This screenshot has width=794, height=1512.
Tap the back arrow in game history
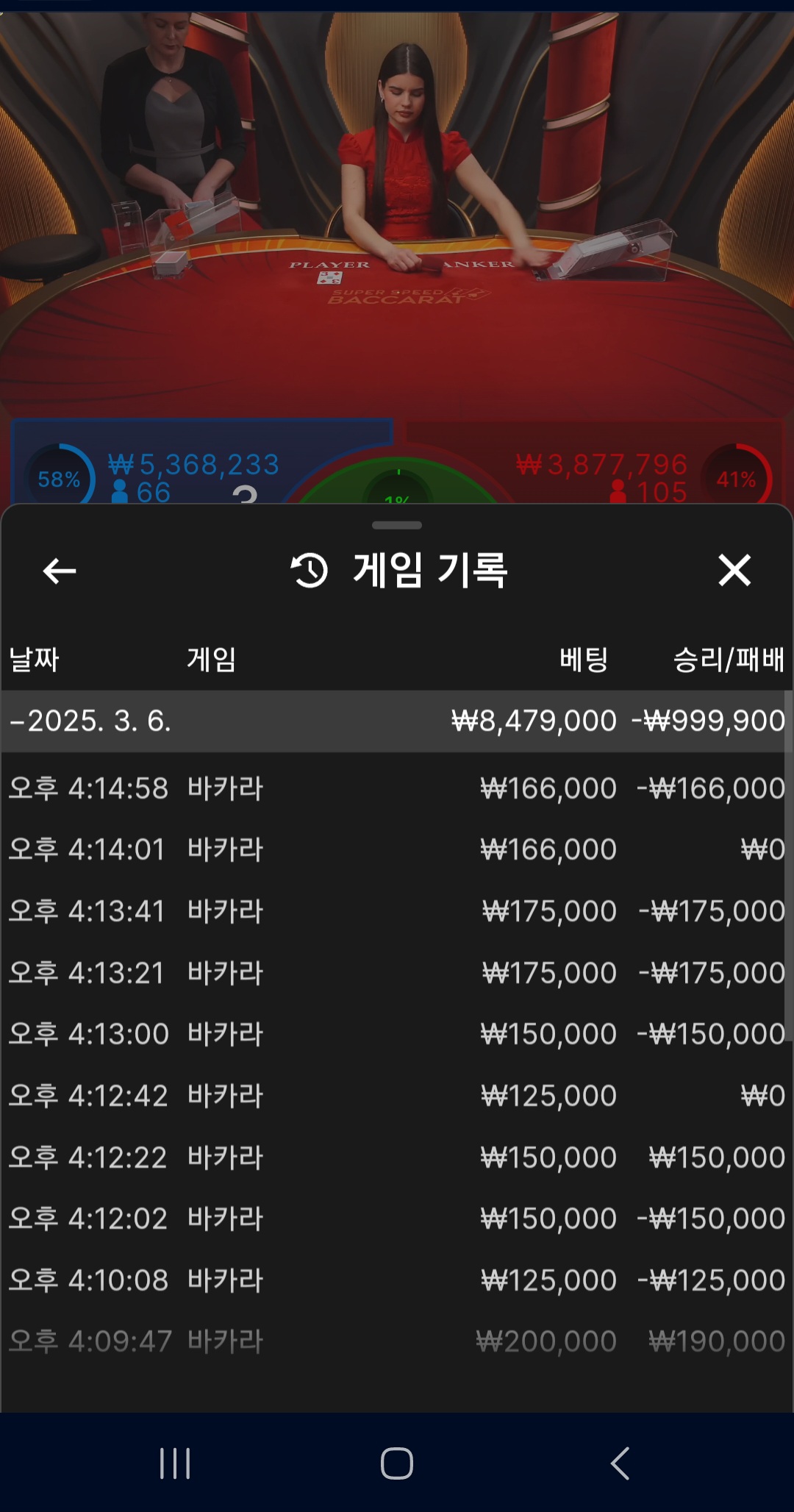pos(60,571)
